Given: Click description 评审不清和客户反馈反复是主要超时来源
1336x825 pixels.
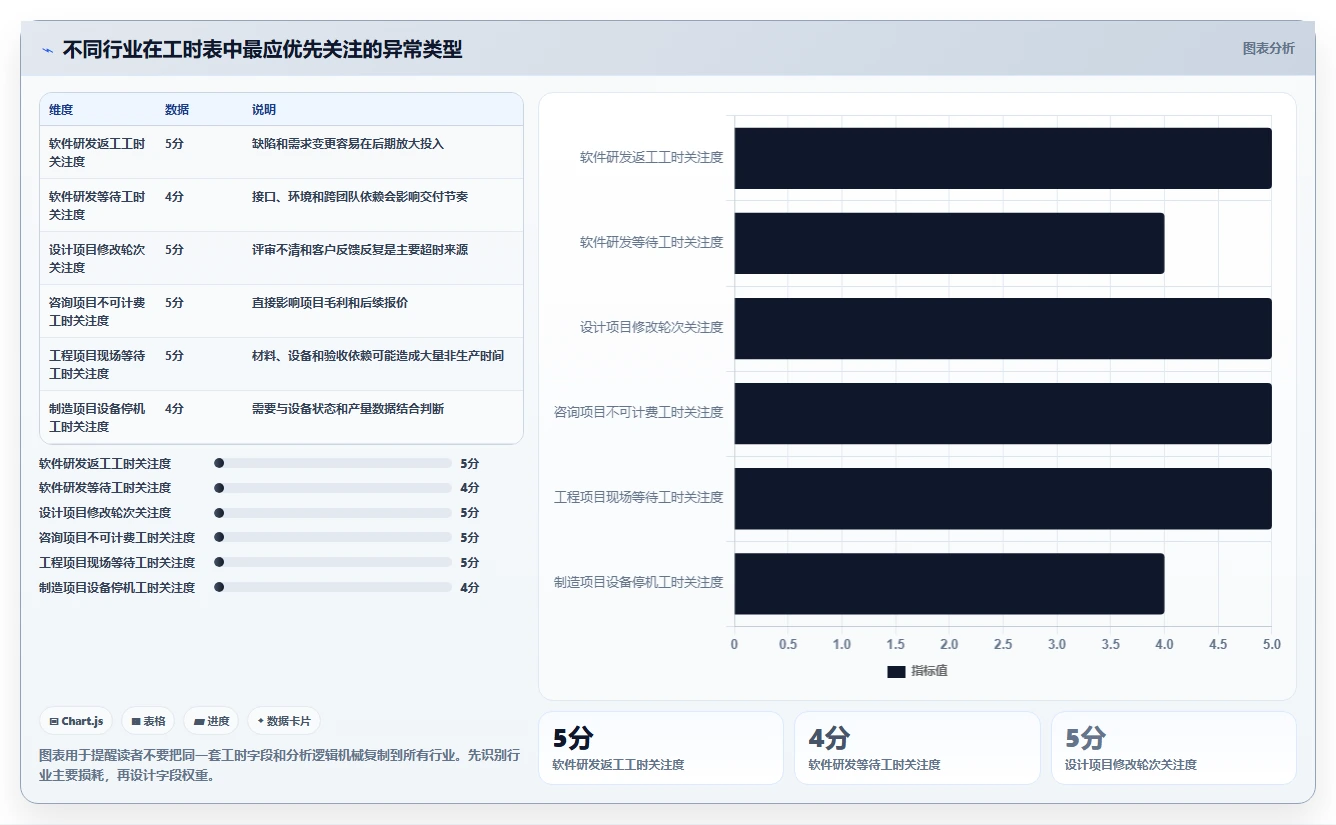Looking at the screenshot, I should [x=360, y=249].
